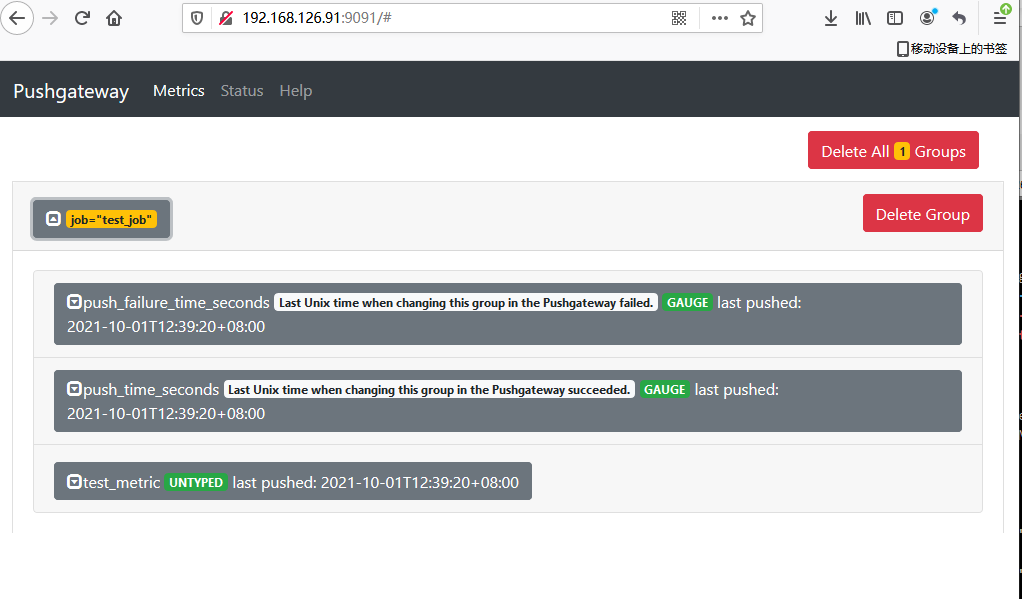This screenshot has width=1022, height=599.
Task: Toggle the sidebar view icon
Action: point(895,18)
